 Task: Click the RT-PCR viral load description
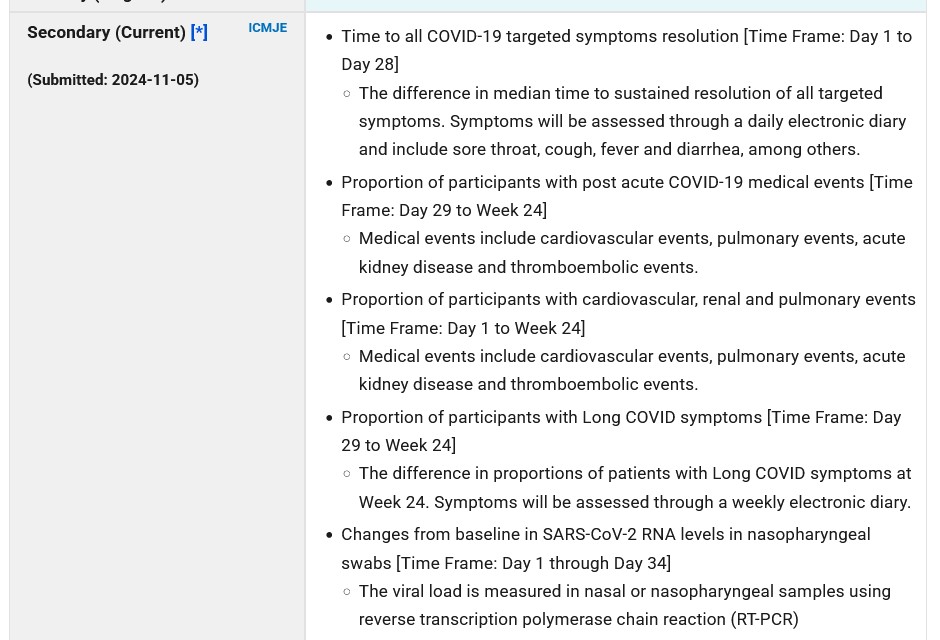(x=624, y=605)
